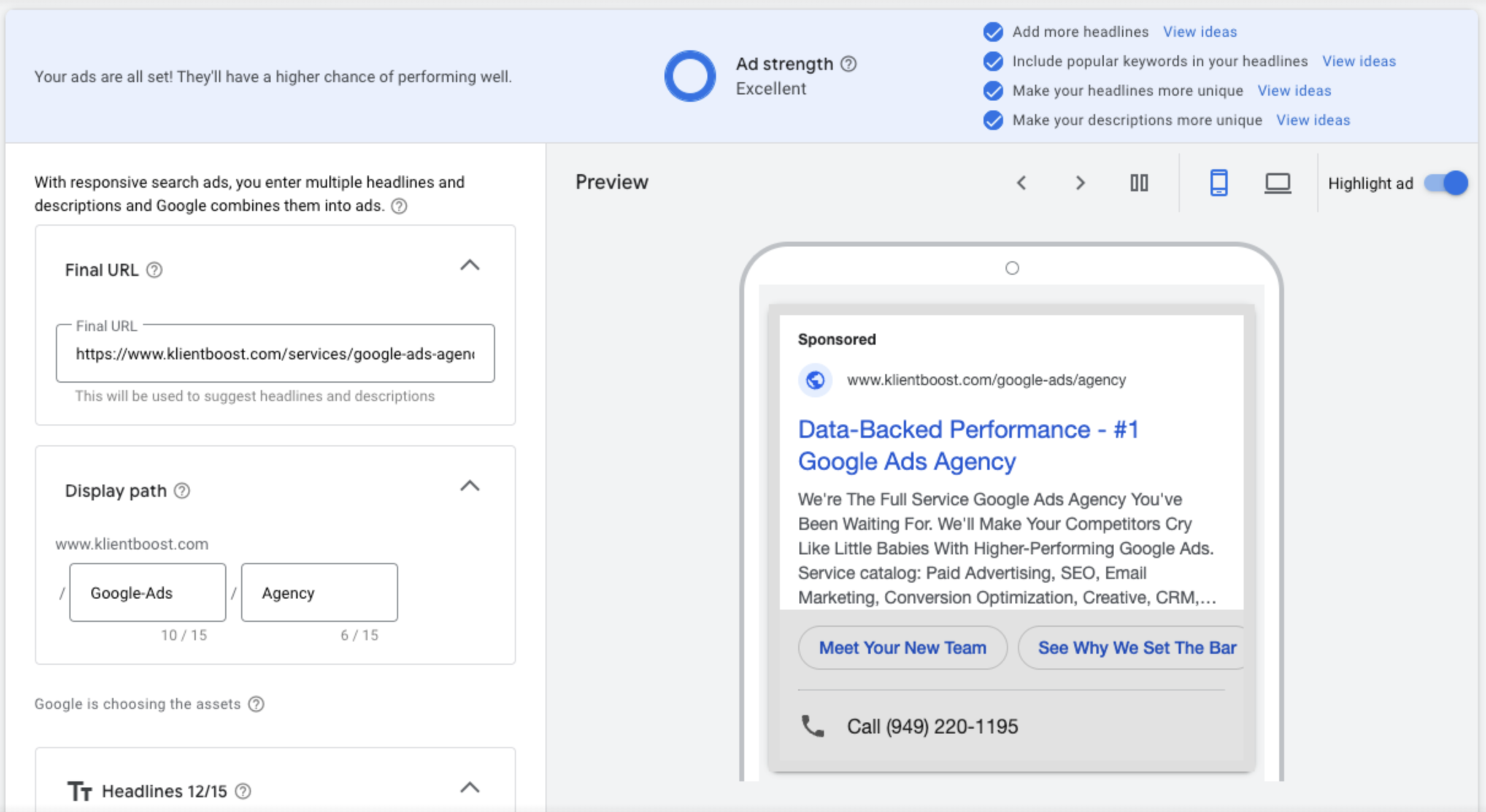Click checkmark beside Add more headlines
The width and height of the screenshot is (1486, 812).
point(993,32)
